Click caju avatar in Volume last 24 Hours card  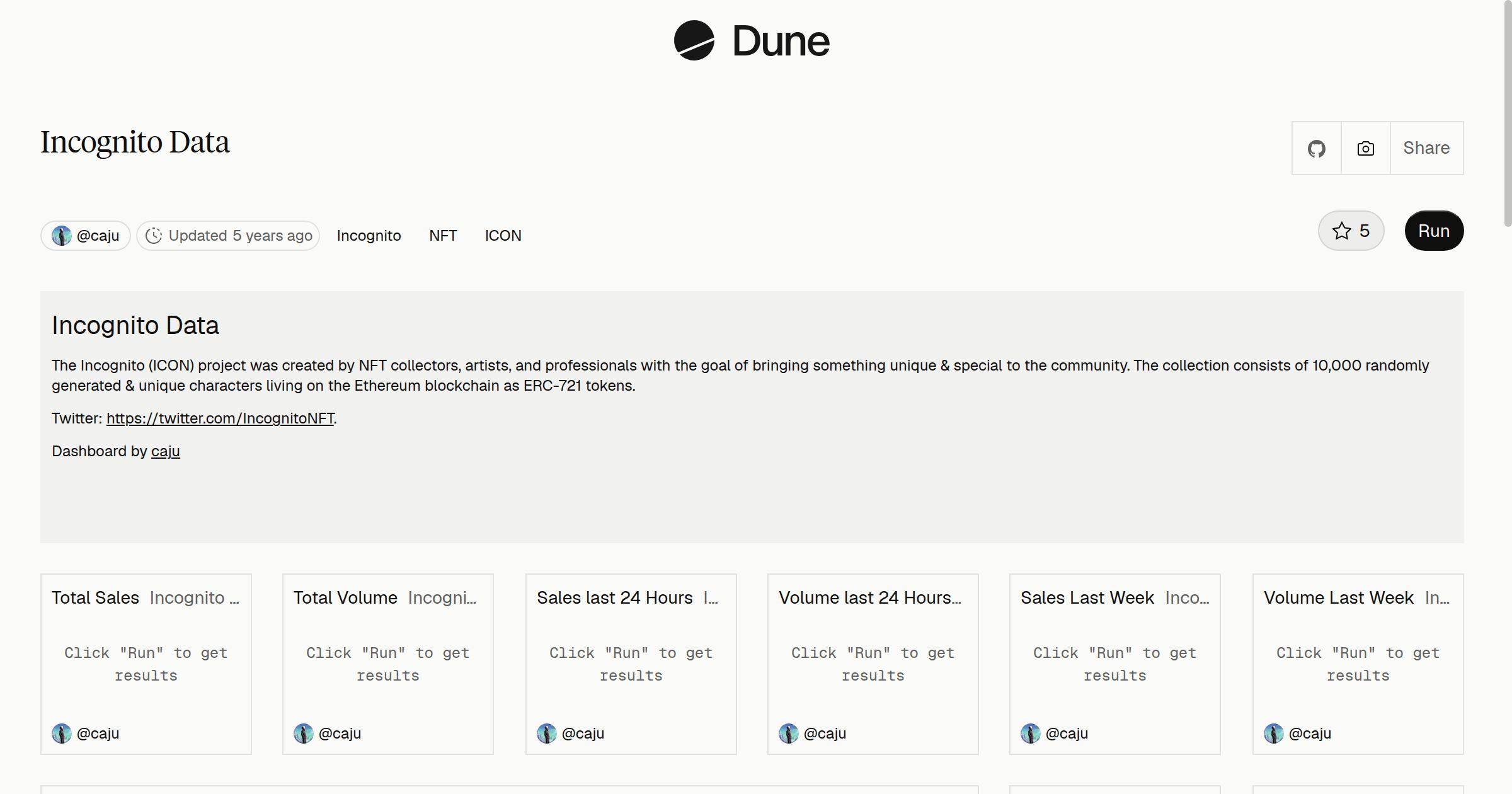(x=789, y=734)
